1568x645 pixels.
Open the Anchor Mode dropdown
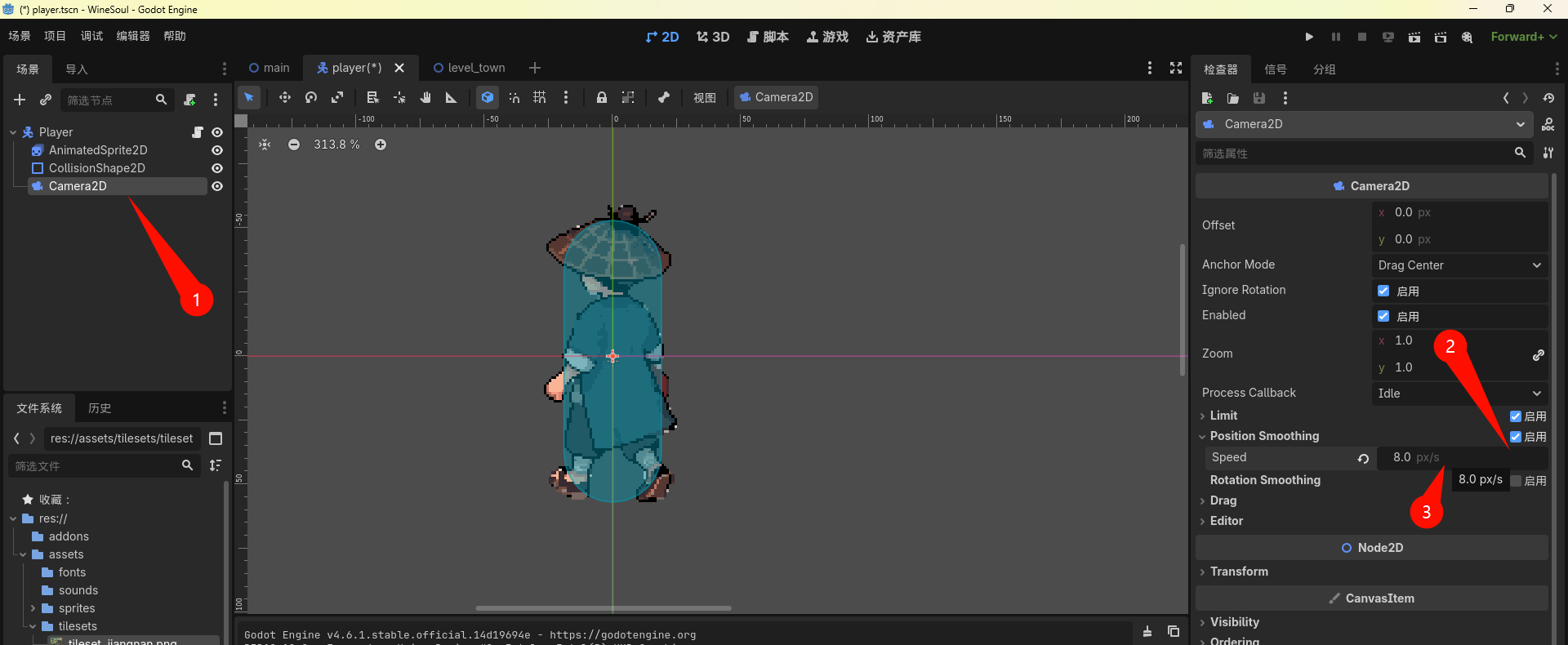click(1460, 265)
